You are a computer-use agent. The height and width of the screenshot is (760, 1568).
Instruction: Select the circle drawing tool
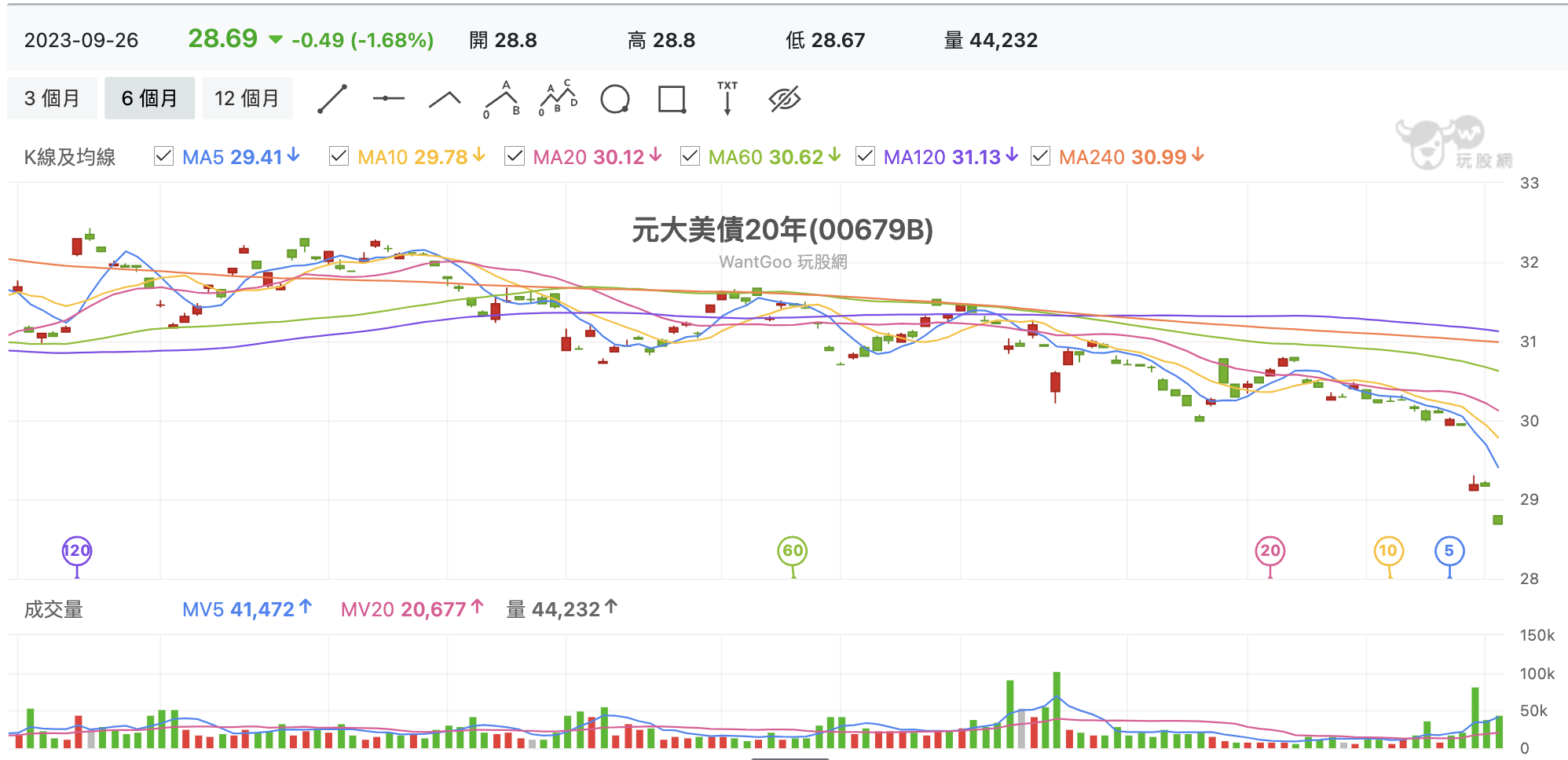click(615, 99)
